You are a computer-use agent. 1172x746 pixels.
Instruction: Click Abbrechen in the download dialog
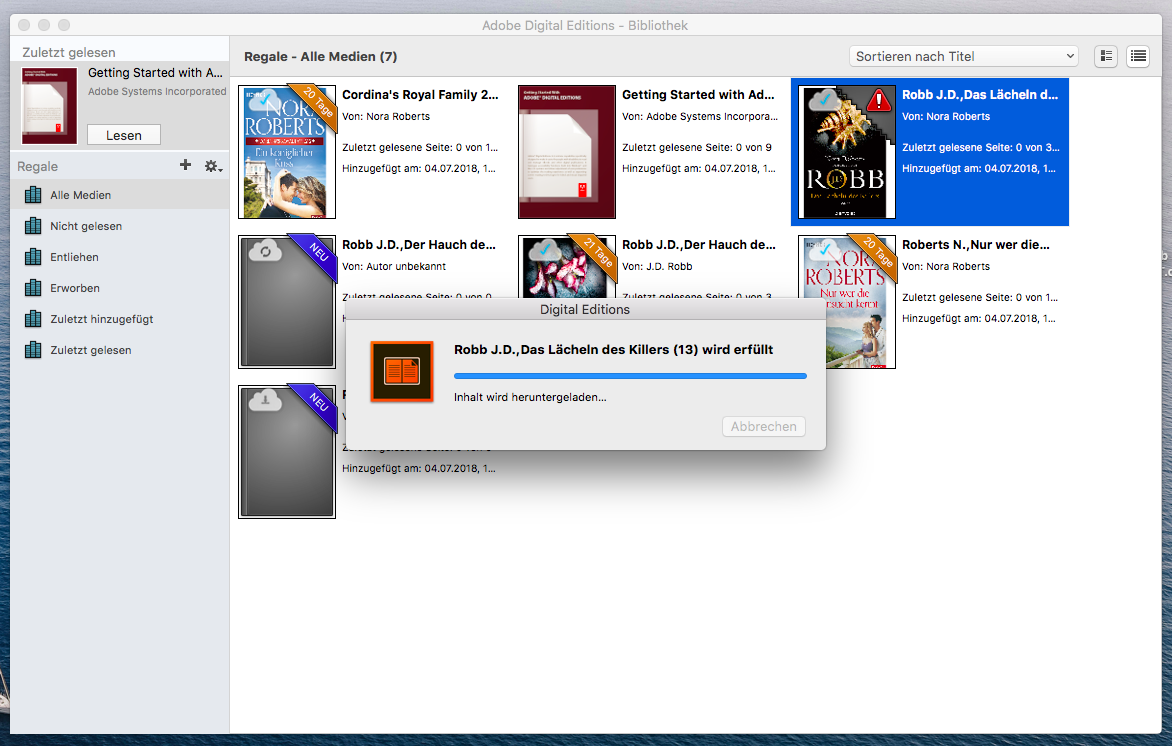pos(764,427)
